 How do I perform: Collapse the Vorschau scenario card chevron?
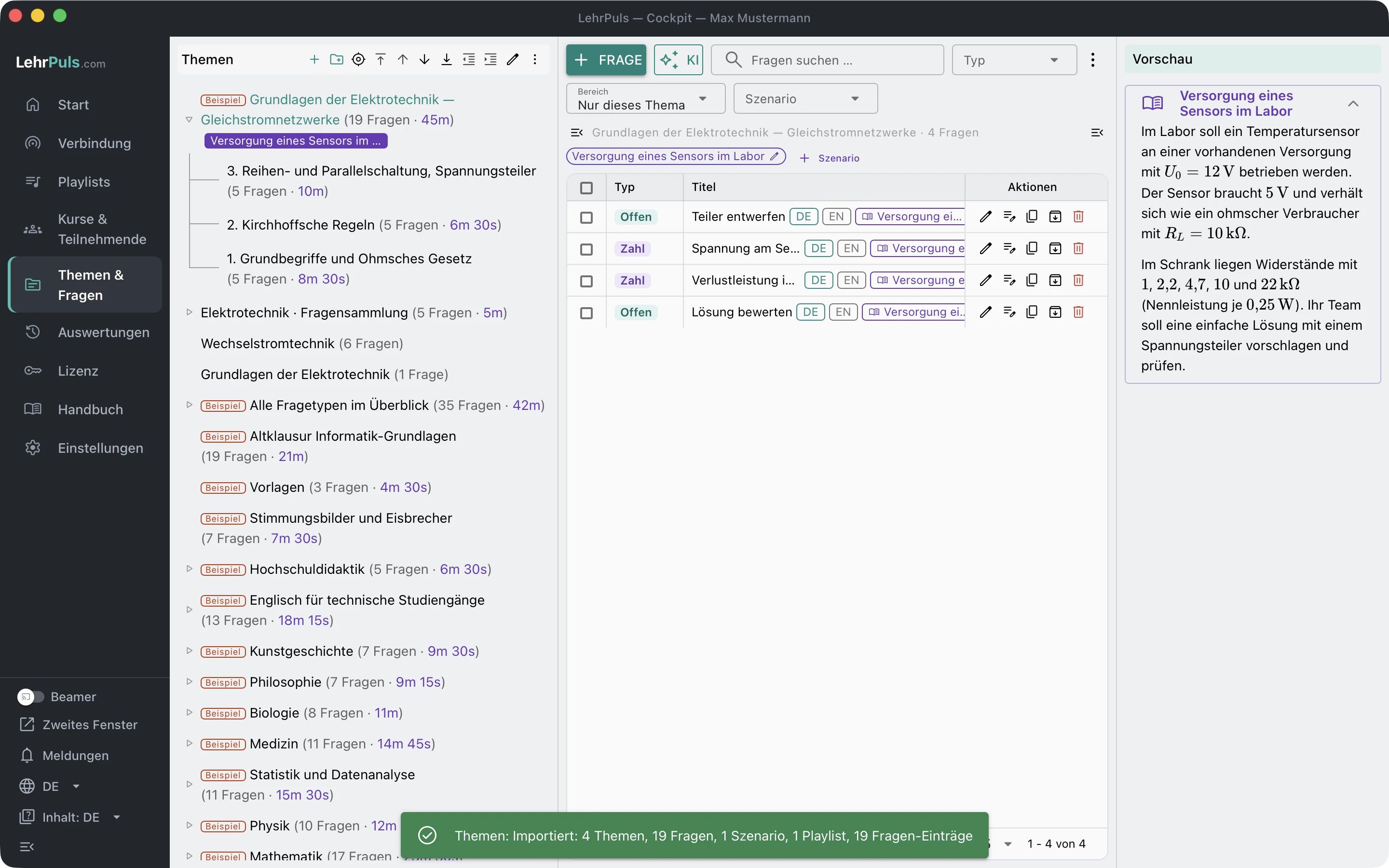(1353, 103)
